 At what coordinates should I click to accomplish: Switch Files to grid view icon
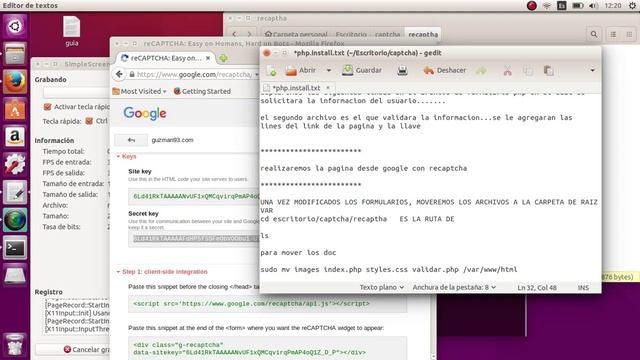[629, 34]
